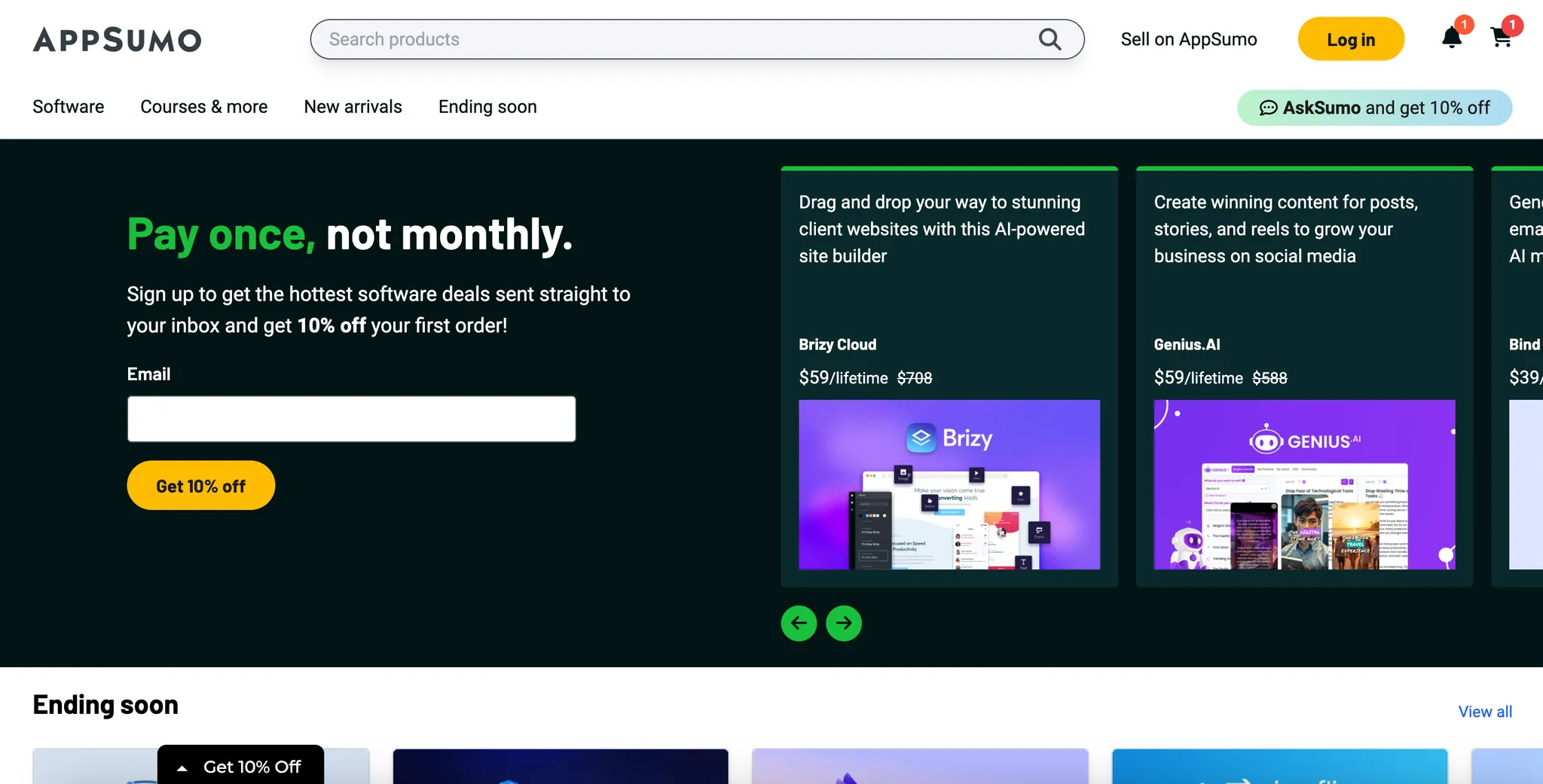
Task: Click Sell on AppSumo
Action: click(1189, 38)
